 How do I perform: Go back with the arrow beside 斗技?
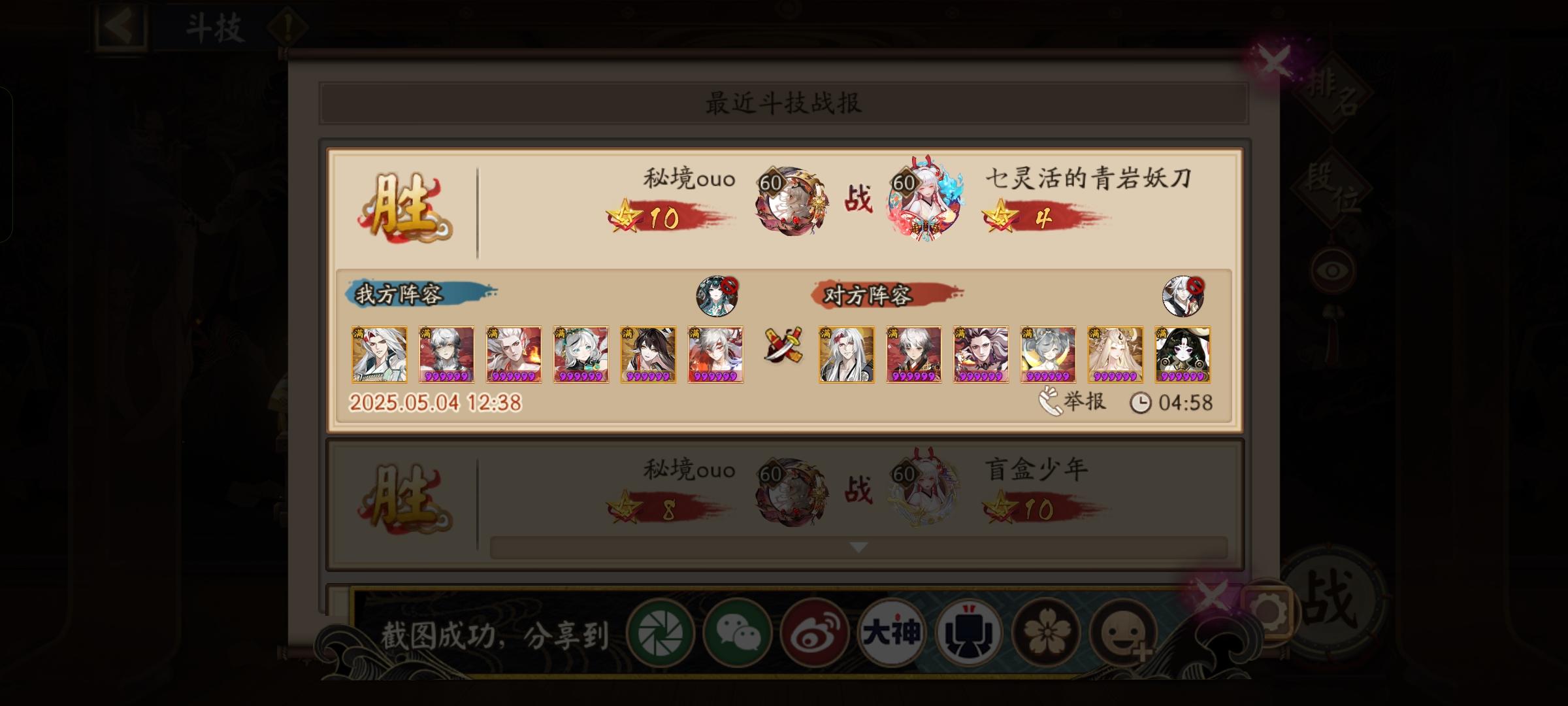point(122,26)
